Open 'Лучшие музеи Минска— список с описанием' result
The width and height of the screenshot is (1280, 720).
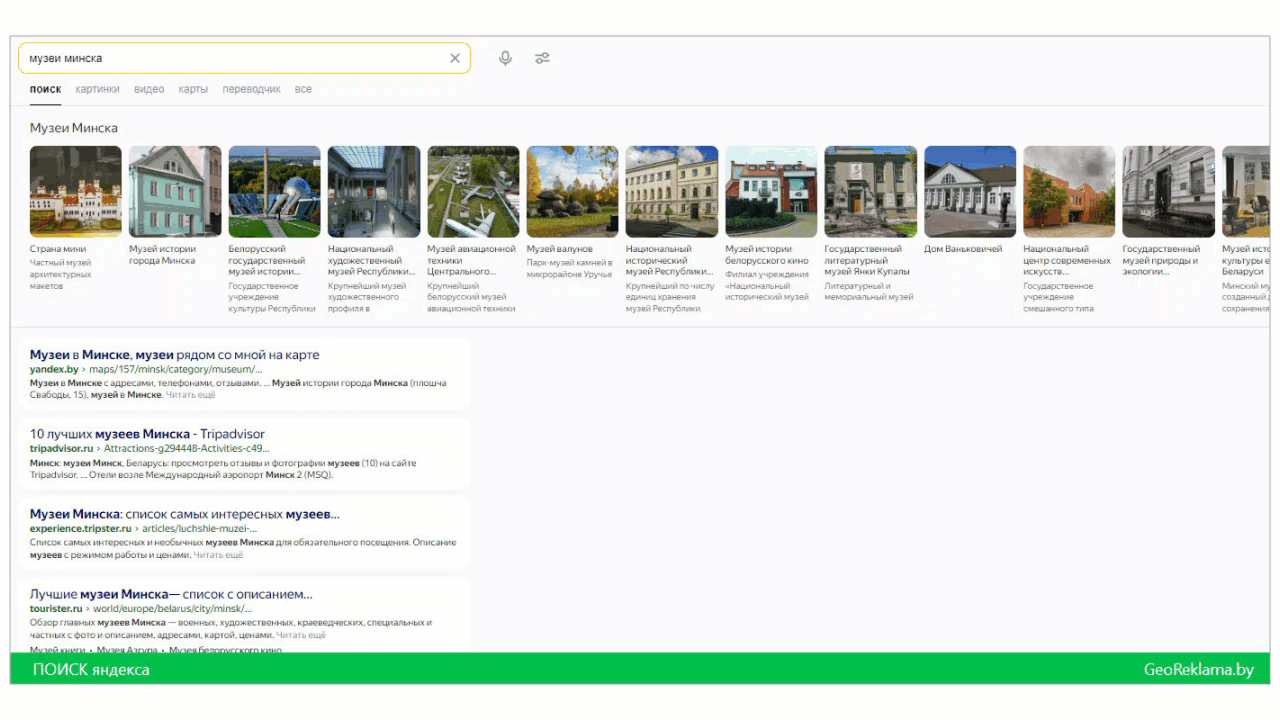[x=171, y=594]
